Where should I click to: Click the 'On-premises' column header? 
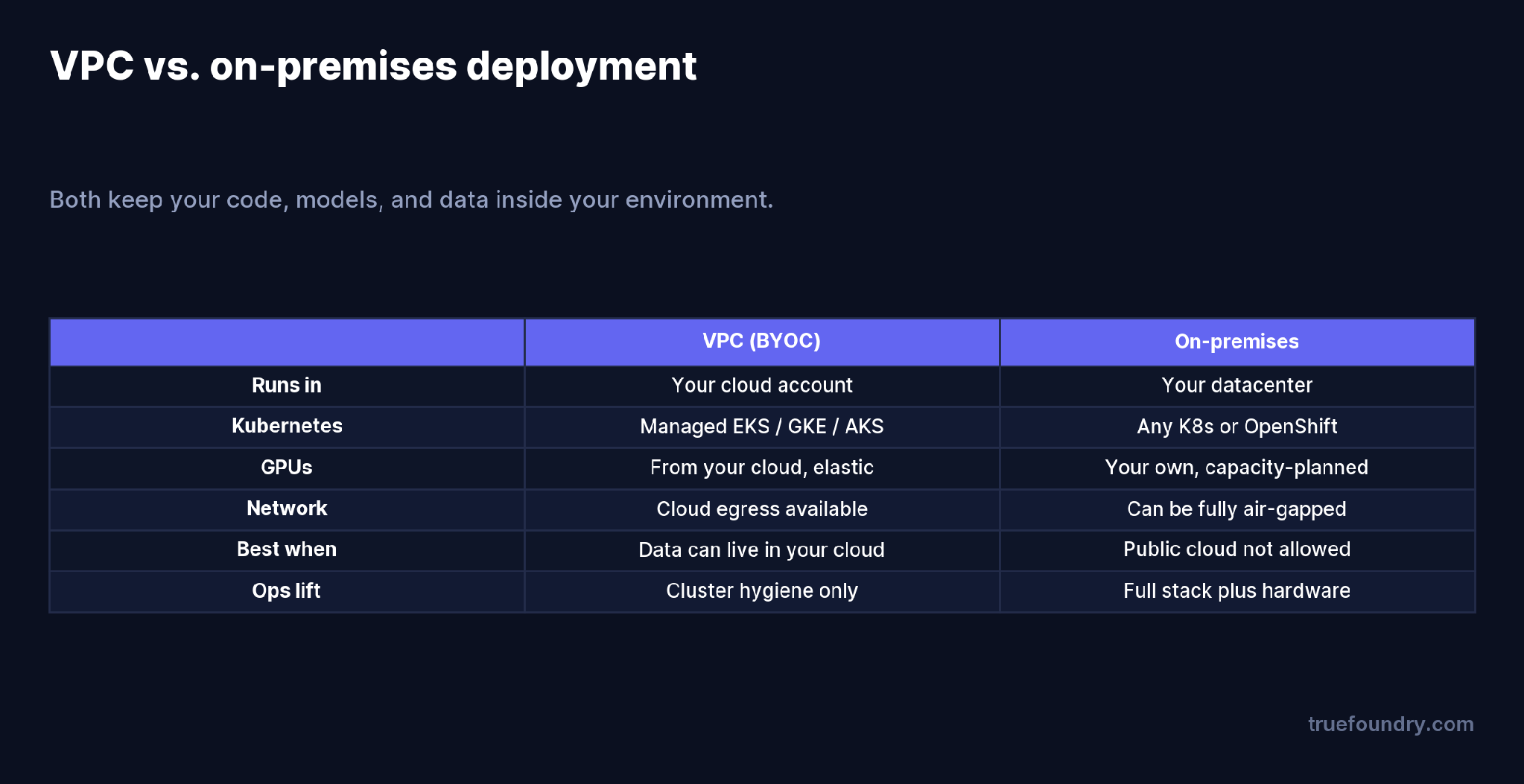[1237, 342]
